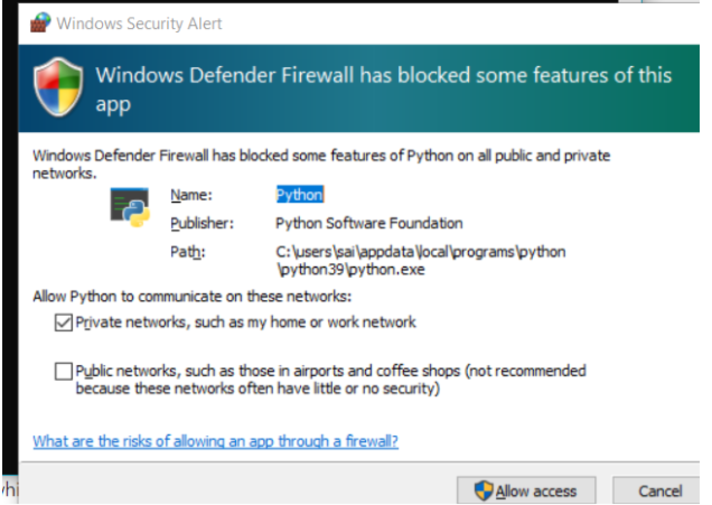Screen dimensions: 712x505
Task: Select the highlighted Python name field
Action: coord(299,195)
